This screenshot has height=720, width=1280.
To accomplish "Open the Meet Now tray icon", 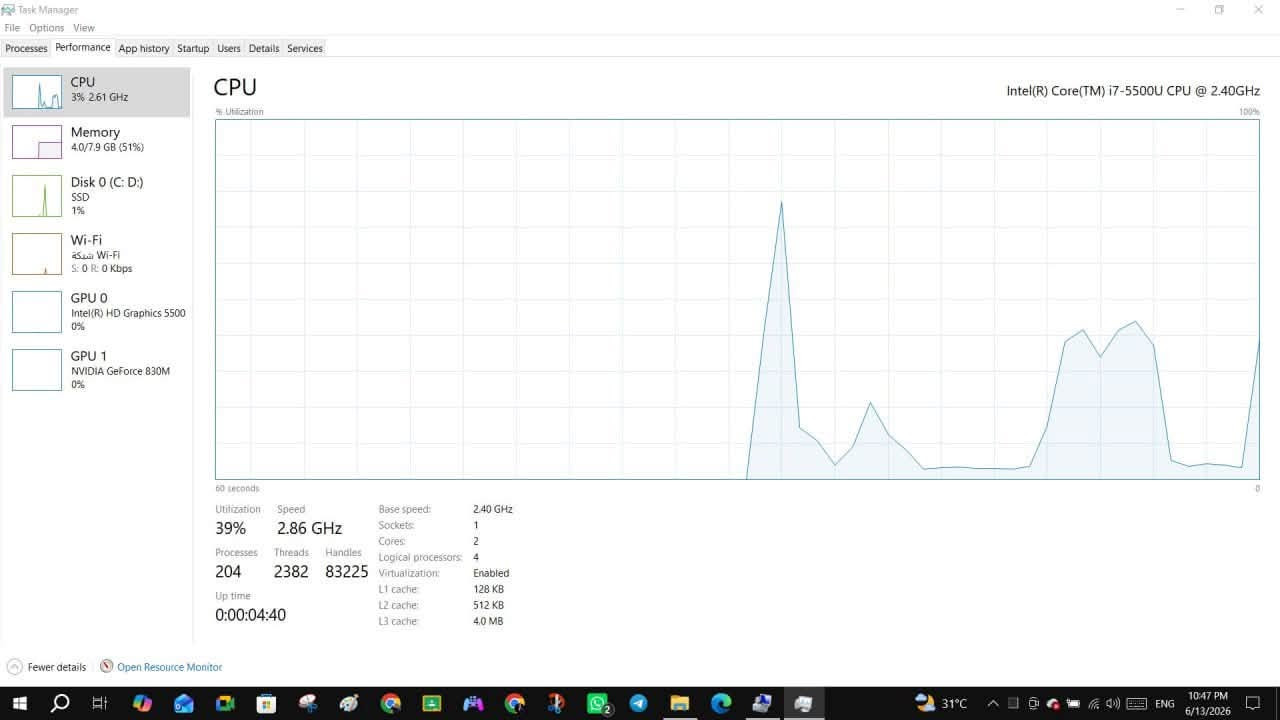I will click(1034, 703).
